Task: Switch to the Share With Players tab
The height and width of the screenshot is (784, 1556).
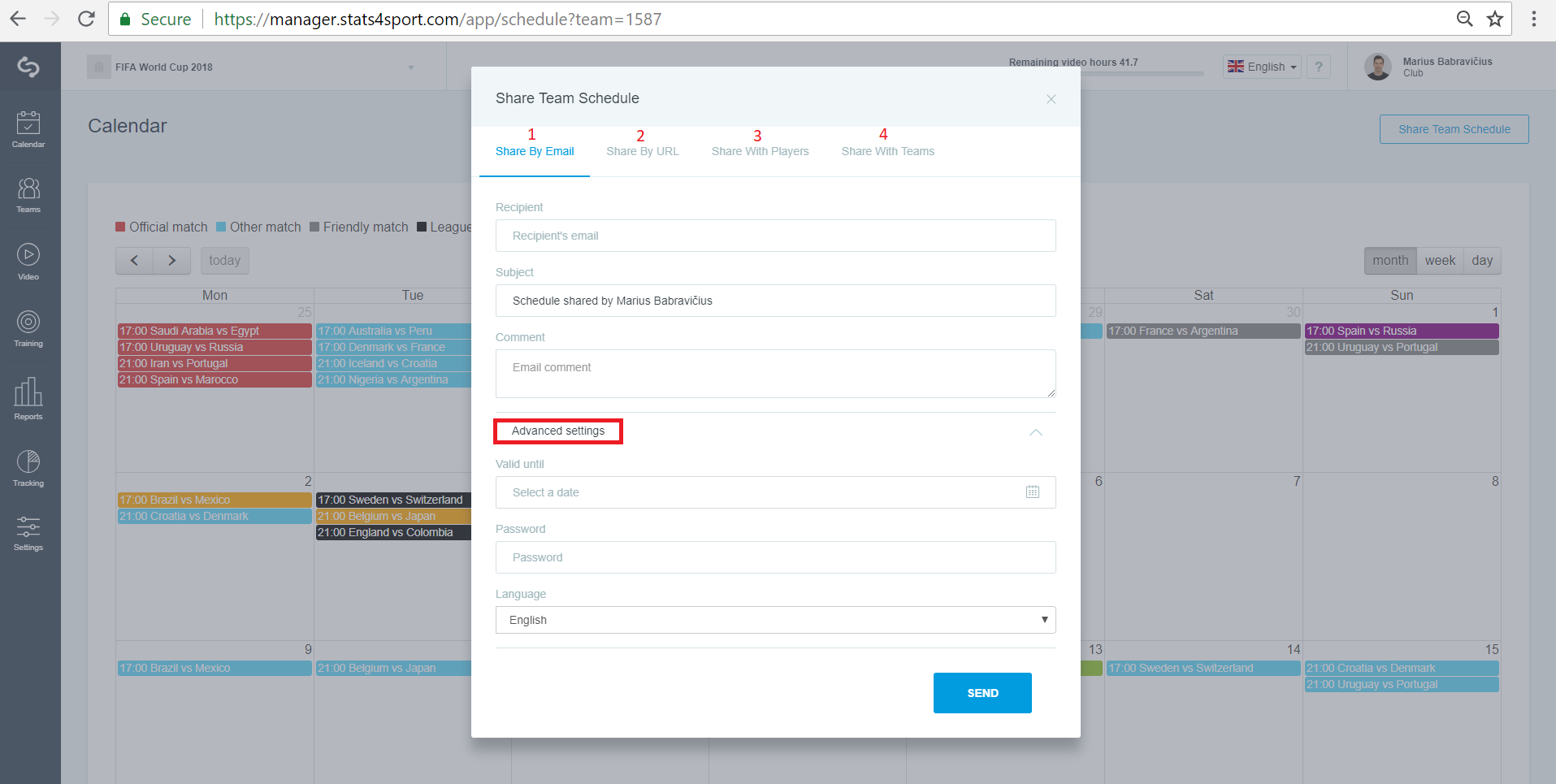Action: point(761,151)
